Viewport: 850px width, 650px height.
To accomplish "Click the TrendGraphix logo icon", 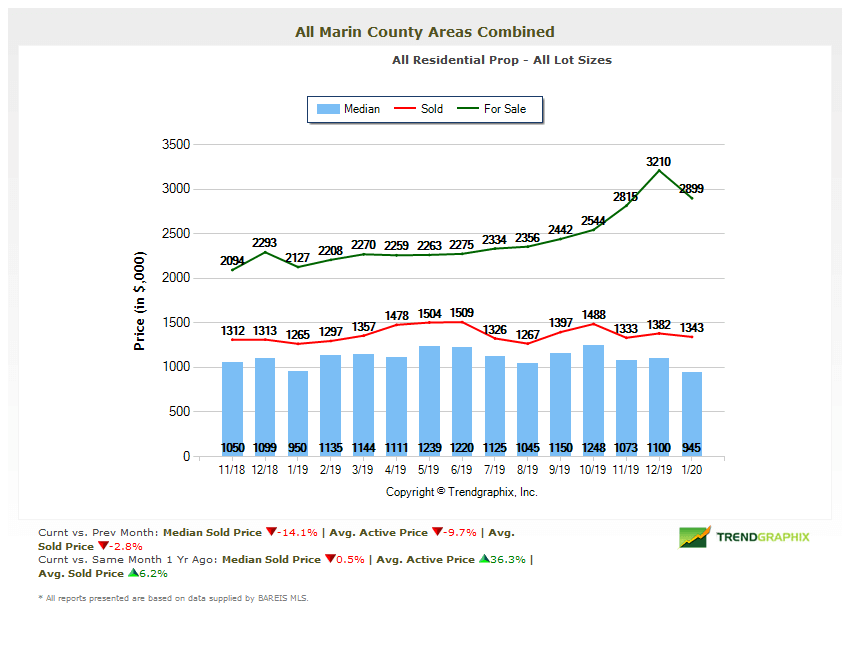I will (694, 537).
